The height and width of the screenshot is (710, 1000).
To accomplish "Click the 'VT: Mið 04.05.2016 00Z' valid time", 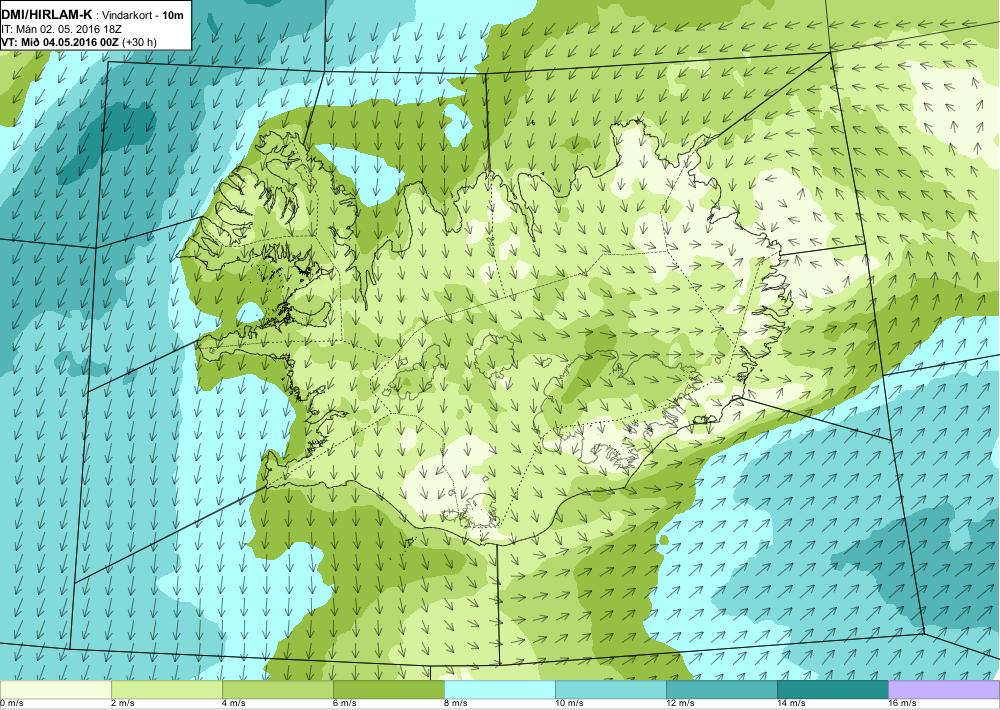I will [x=60, y=42].
